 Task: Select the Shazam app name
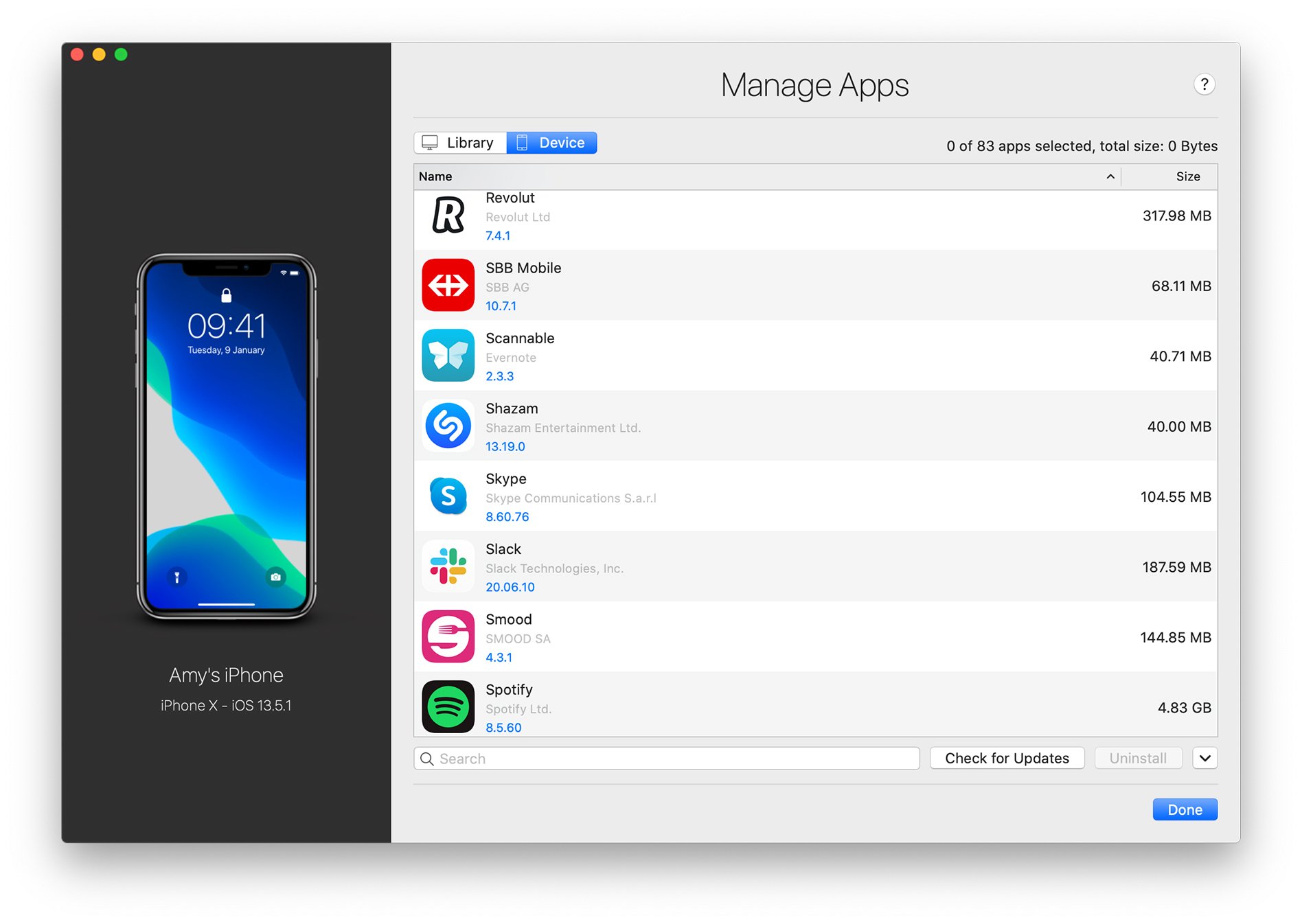pos(512,408)
